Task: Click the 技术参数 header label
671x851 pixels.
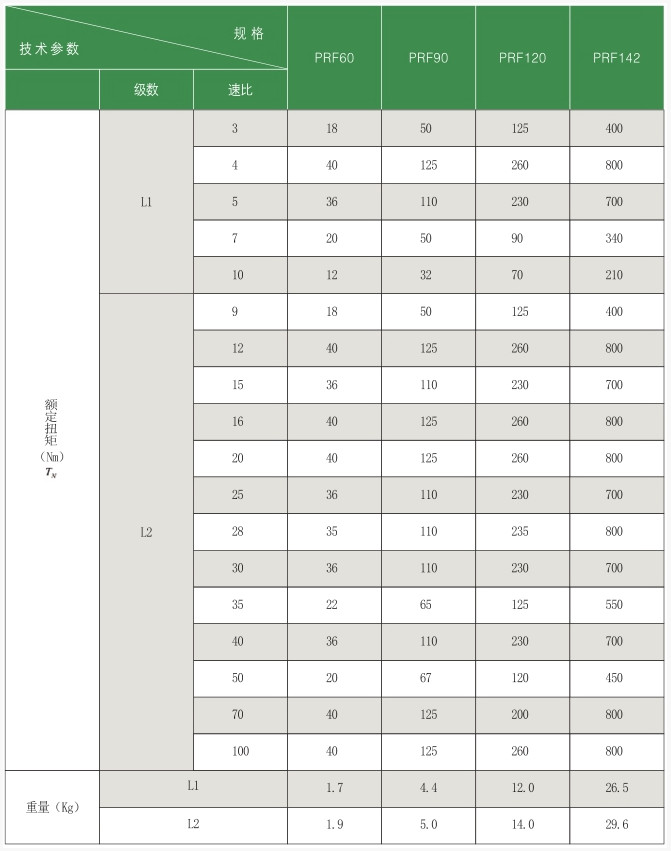Action: 49,48
